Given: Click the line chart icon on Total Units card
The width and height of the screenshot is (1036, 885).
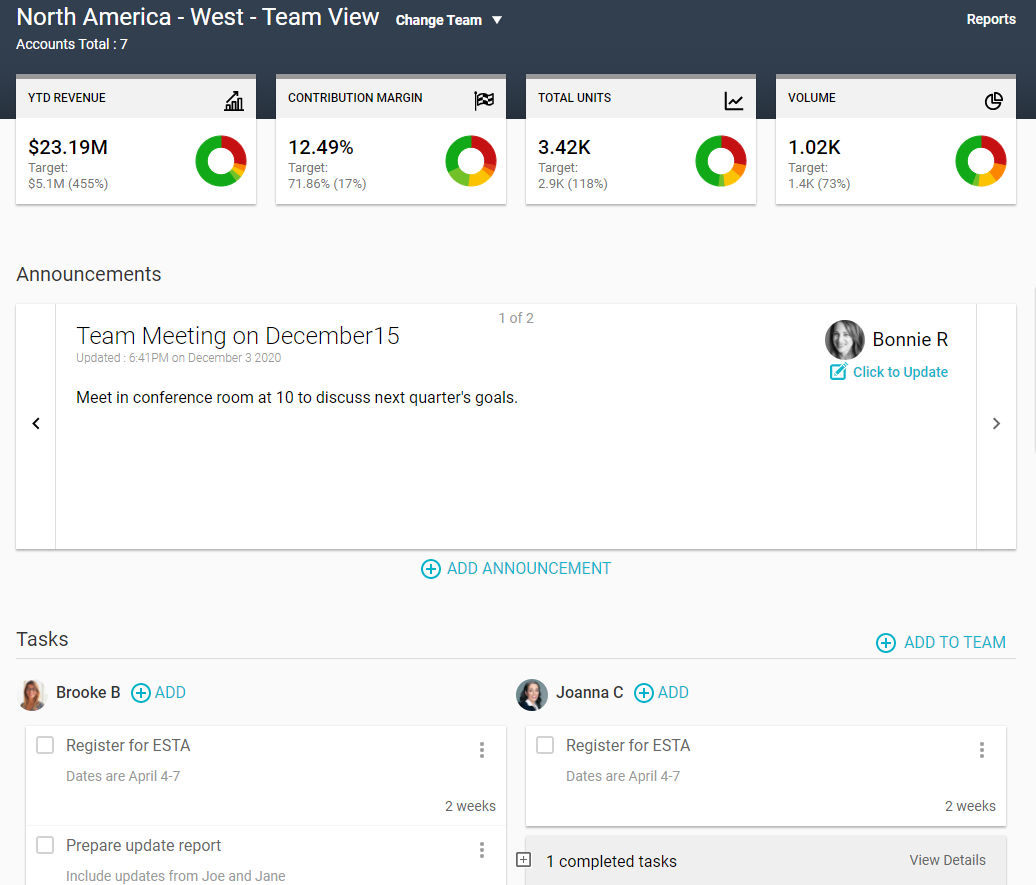Looking at the screenshot, I should click(x=735, y=100).
